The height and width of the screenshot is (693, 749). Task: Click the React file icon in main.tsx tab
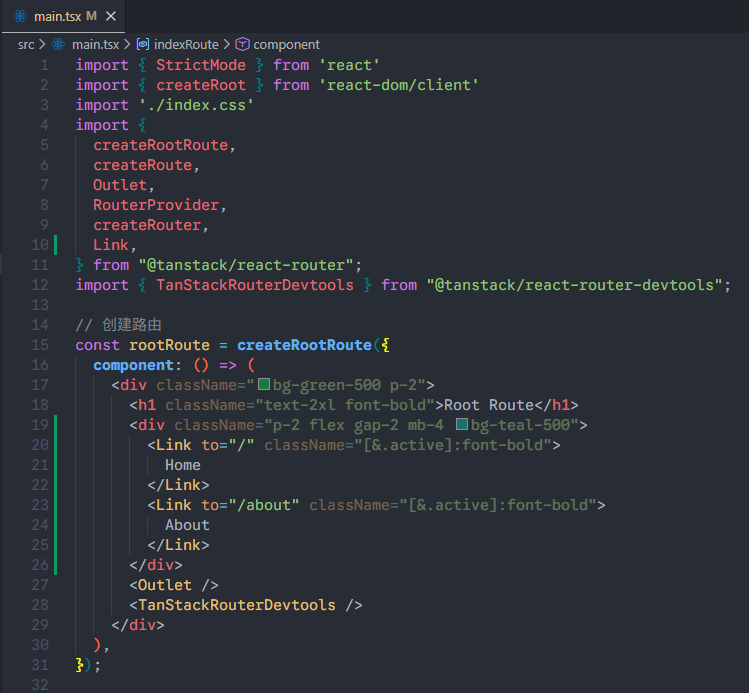tap(20, 17)
